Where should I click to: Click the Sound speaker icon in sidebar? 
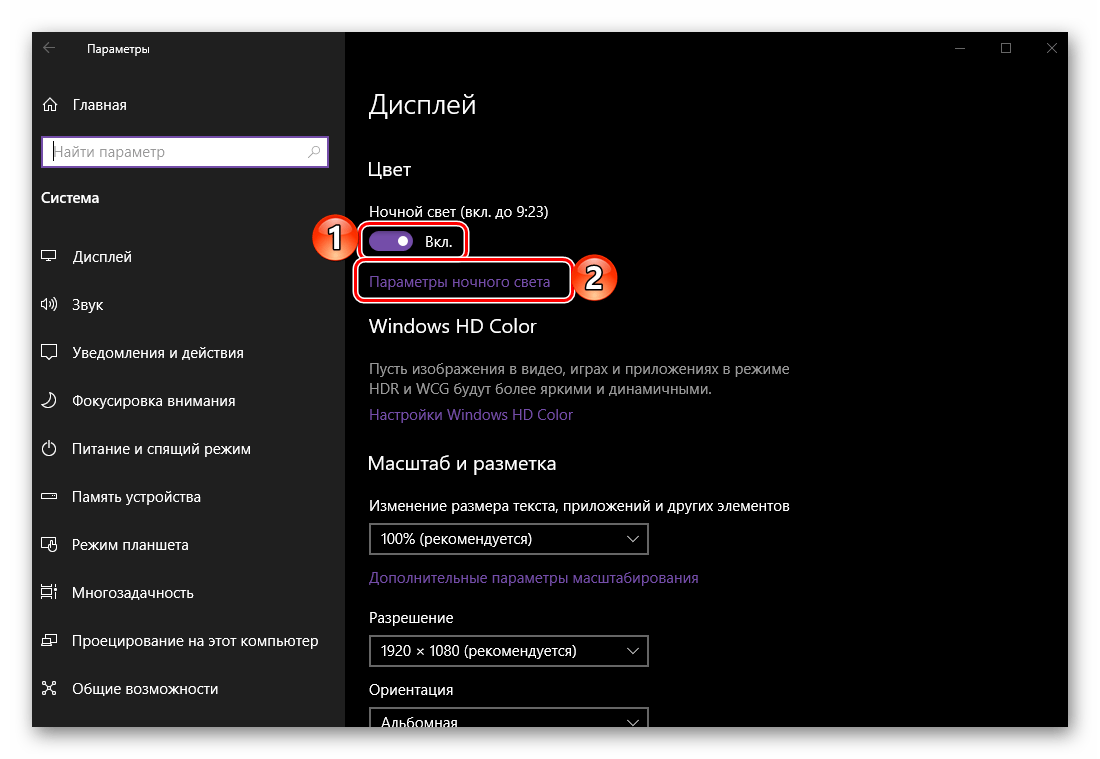tap(49, 305)
